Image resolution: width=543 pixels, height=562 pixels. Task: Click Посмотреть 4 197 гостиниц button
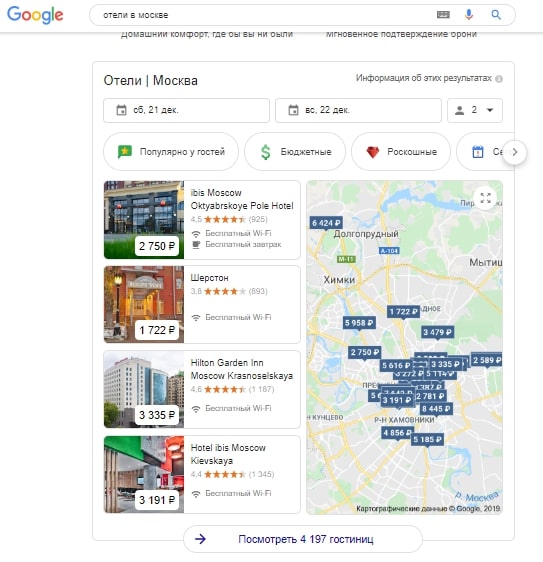[x=303, y=539]
